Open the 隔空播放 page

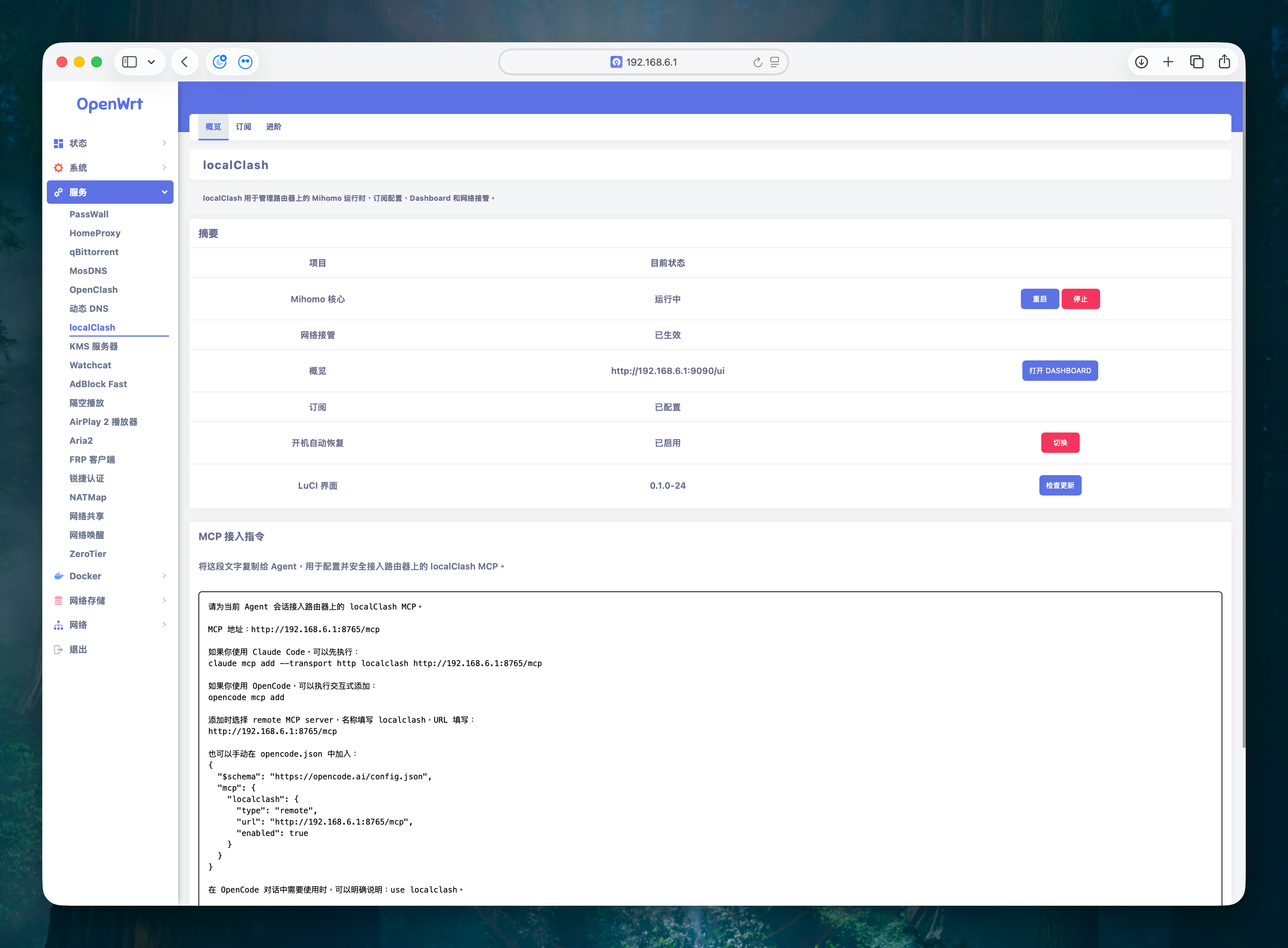coord(87,403)
